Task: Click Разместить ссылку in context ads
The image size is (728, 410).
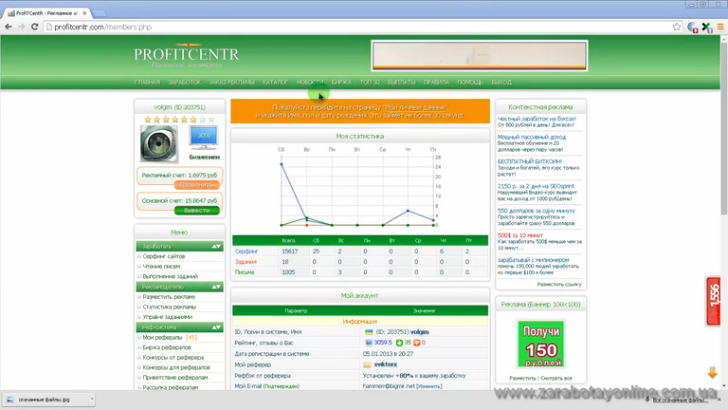Action: click(x=559, y=284)
